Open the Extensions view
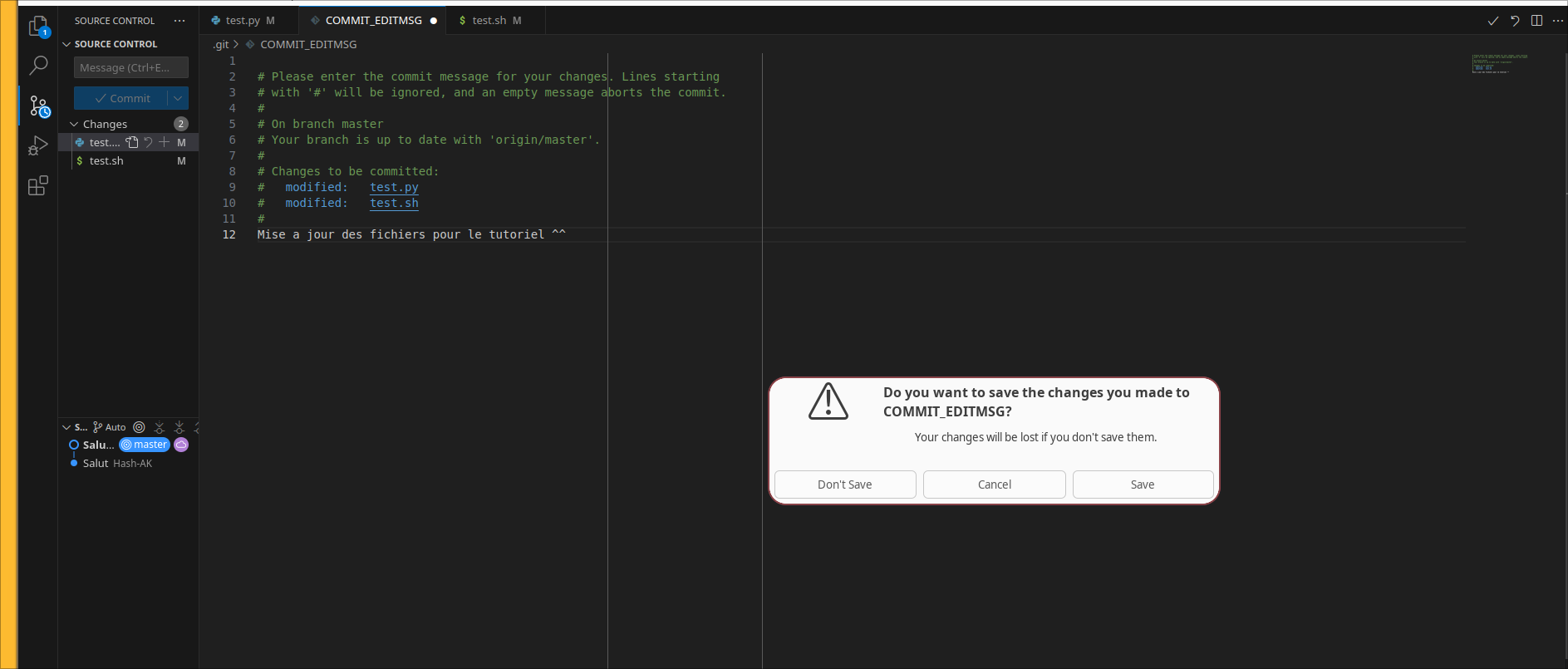The height and width of the screenshot is (669, 1568). [x=38, y=185]
